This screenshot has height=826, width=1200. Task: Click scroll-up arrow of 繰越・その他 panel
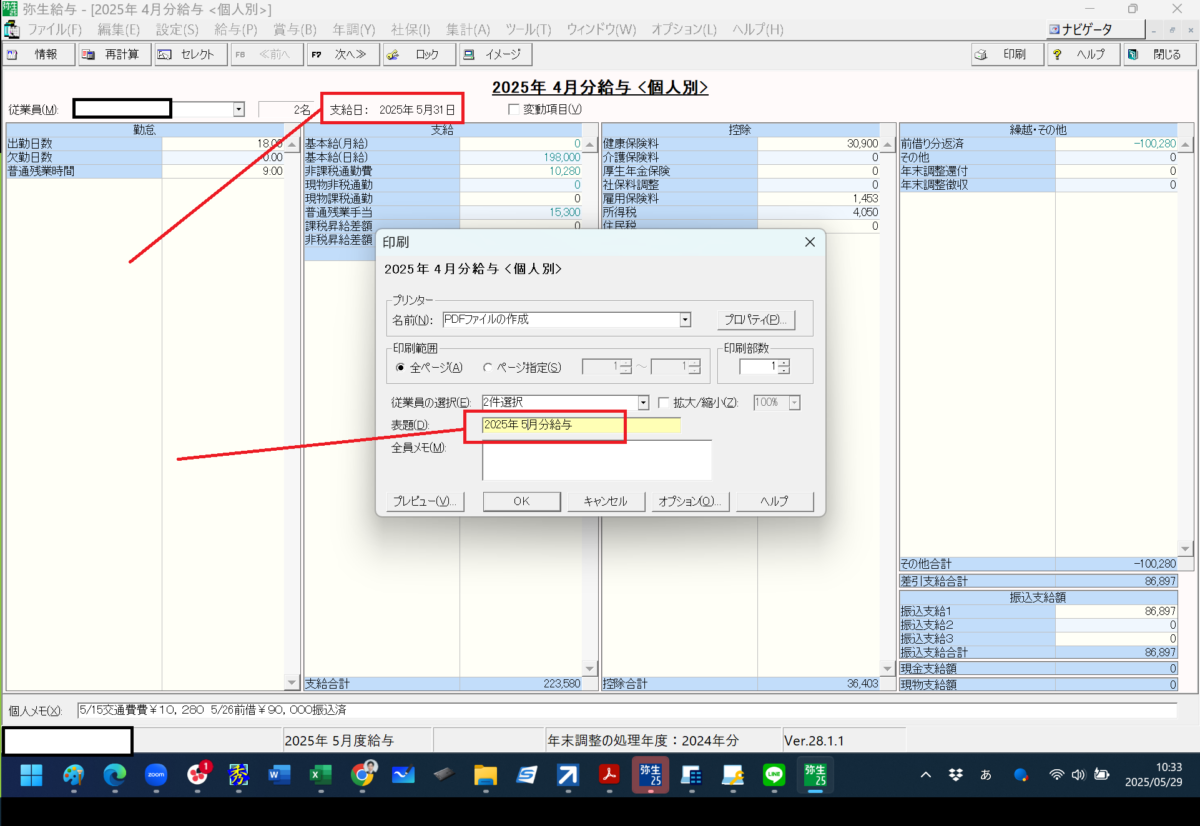(x=1186, y=144)
